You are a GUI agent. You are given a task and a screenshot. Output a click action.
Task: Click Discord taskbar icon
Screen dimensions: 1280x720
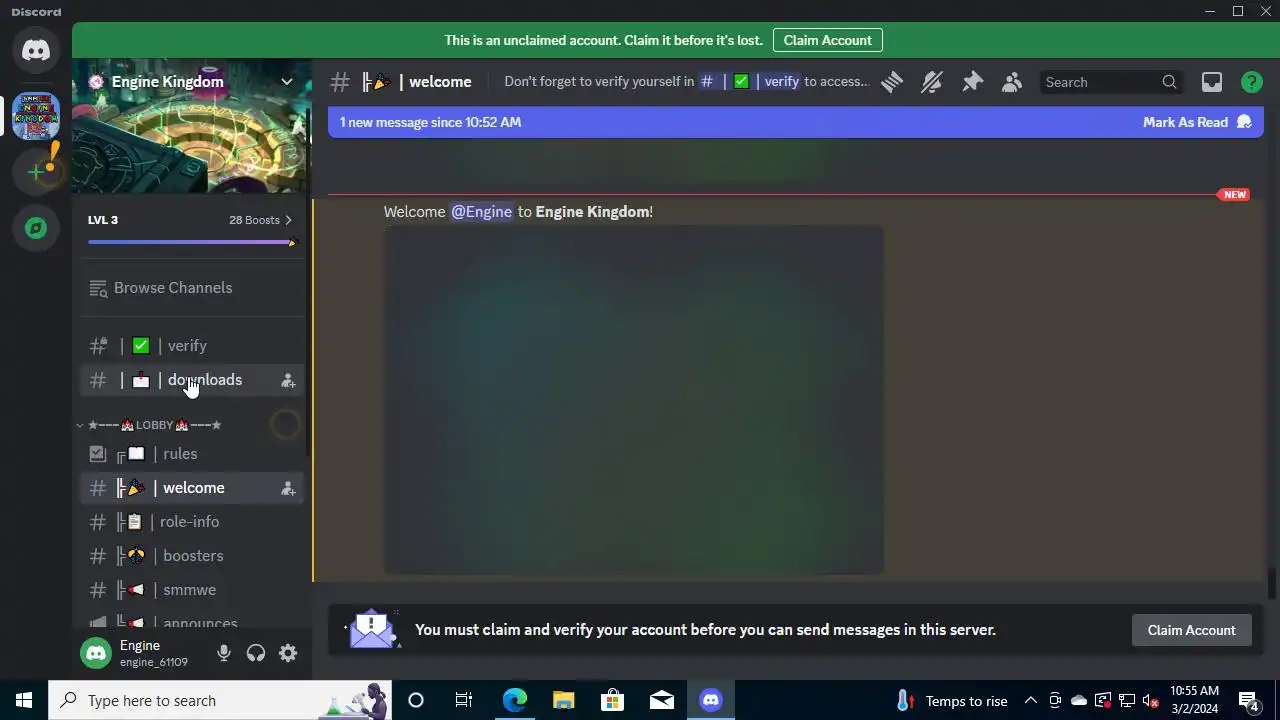point(711,700)
